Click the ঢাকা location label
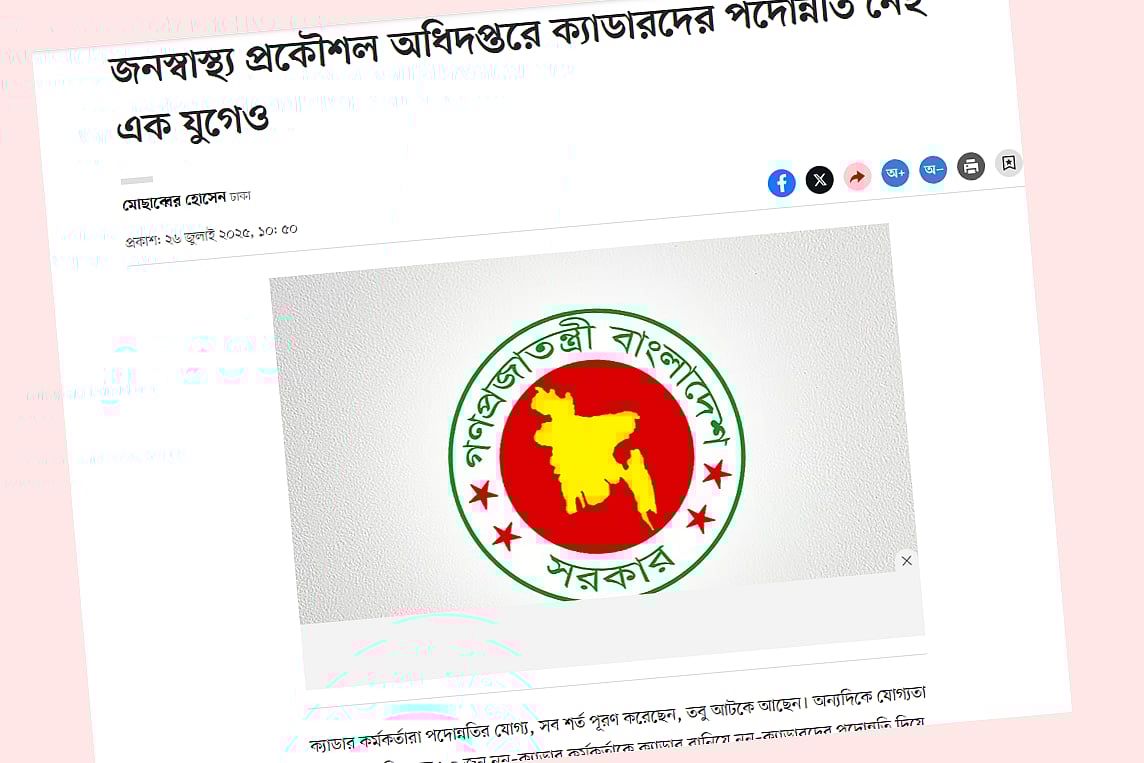The height and width of the screenshot is (763, 1144). coord(240,196)
